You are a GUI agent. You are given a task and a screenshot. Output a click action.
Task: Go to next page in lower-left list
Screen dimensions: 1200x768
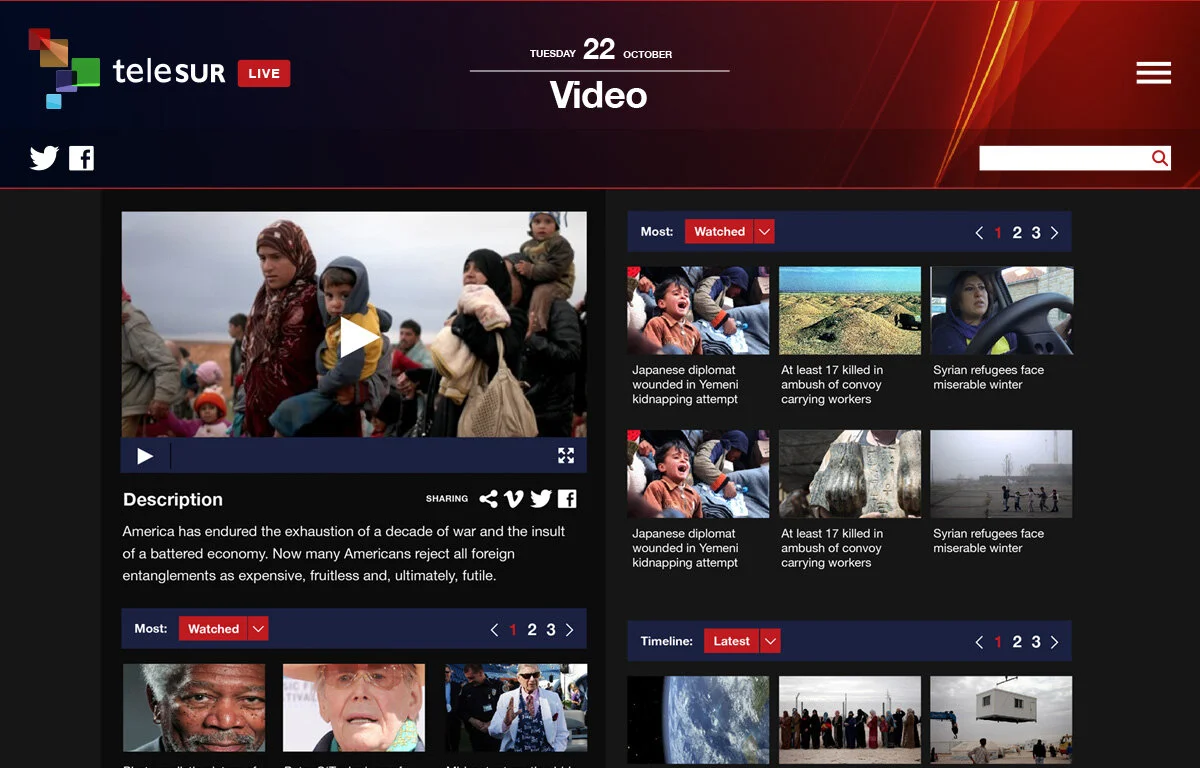pyautogui.click(x=570, y=630)
